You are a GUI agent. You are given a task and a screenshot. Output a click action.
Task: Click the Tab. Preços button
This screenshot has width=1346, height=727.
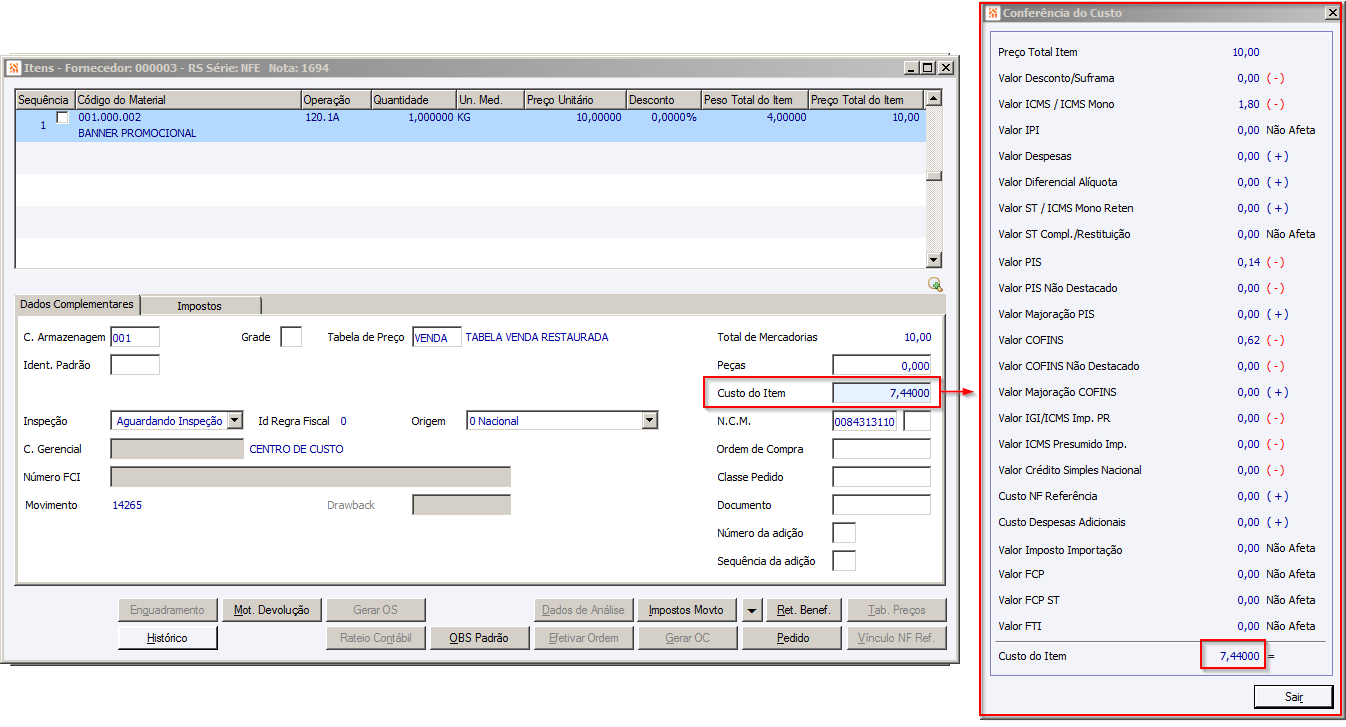pyautogui.click(x=896, y=610)
